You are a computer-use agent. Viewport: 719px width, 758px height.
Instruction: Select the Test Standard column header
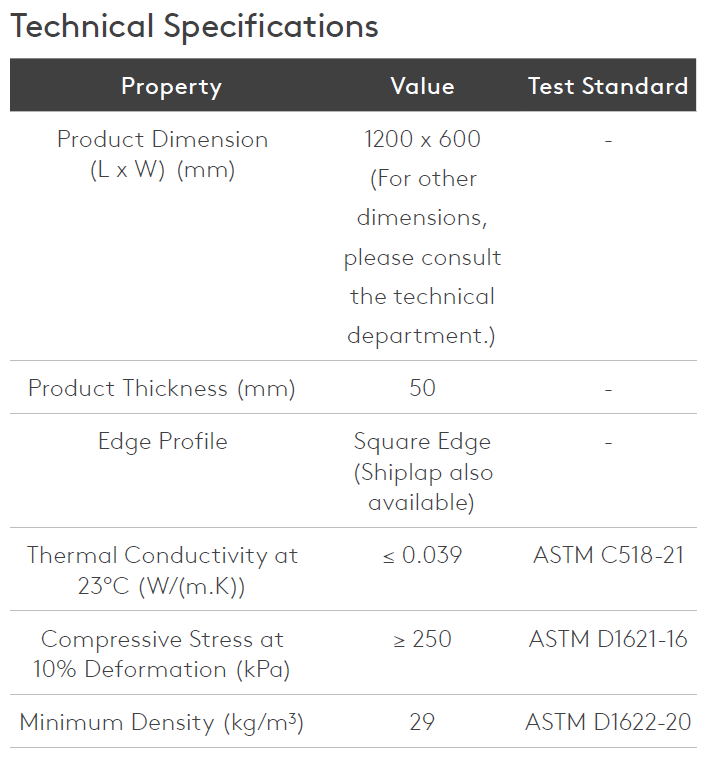608,86
